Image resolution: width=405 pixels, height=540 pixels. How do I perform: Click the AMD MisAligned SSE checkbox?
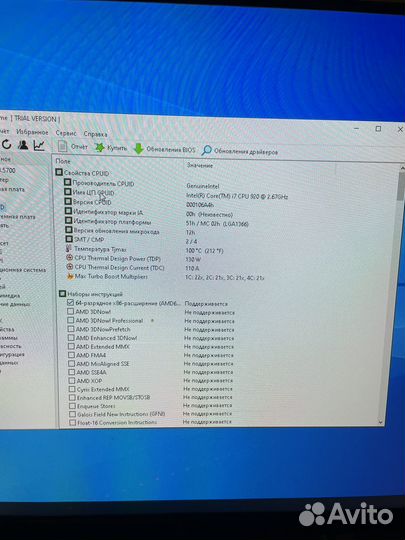click(x=72, y=363)
